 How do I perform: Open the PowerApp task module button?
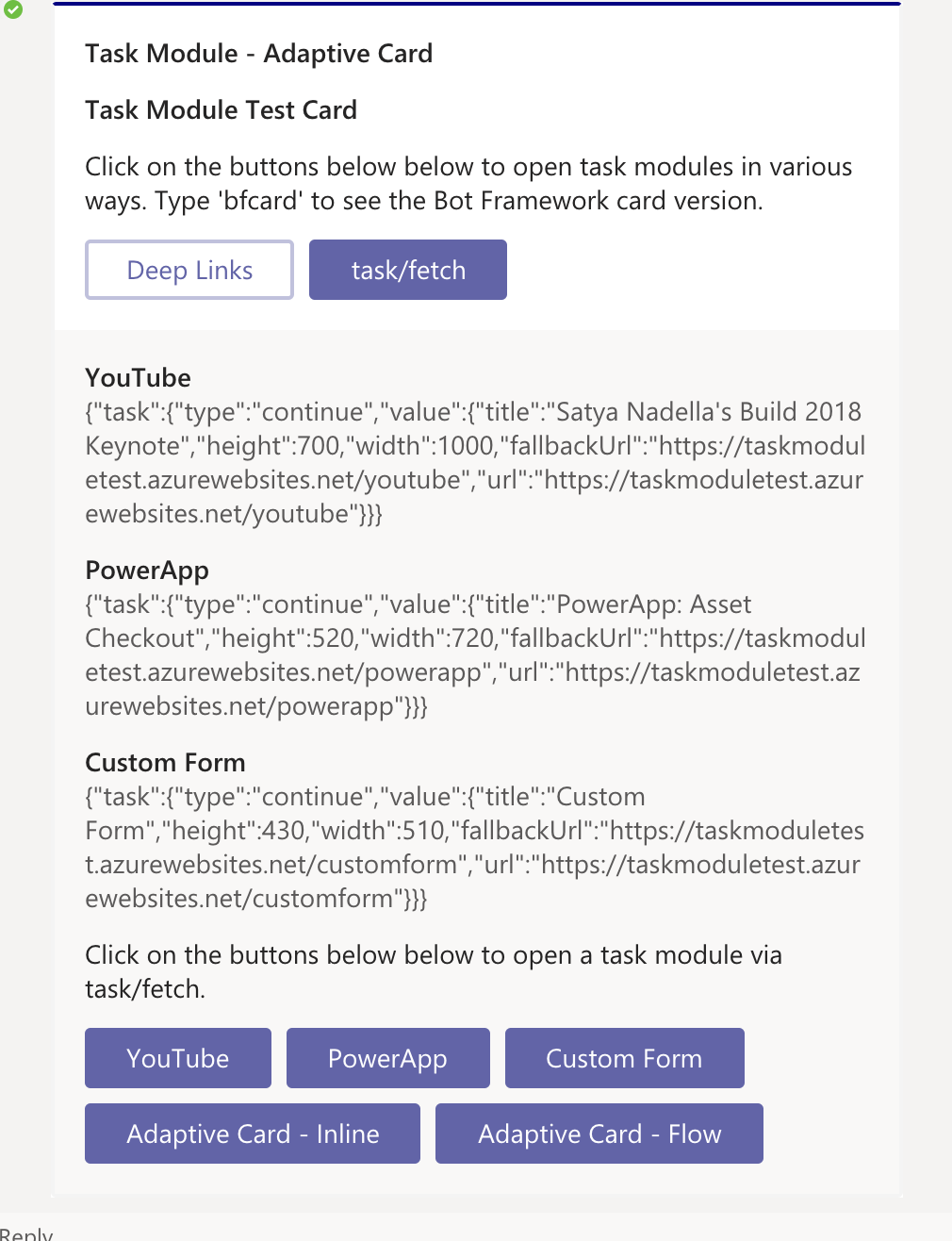tap(387, 1058)
